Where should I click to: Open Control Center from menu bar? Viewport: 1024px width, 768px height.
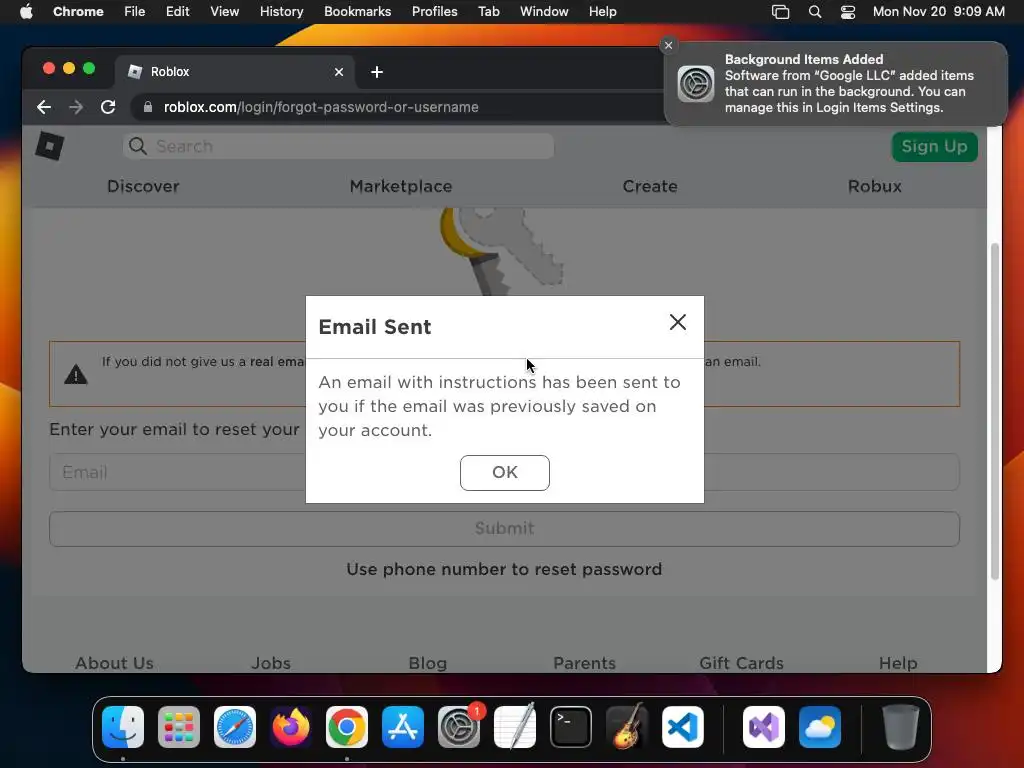pyautogui.click(x=848, y=11)
